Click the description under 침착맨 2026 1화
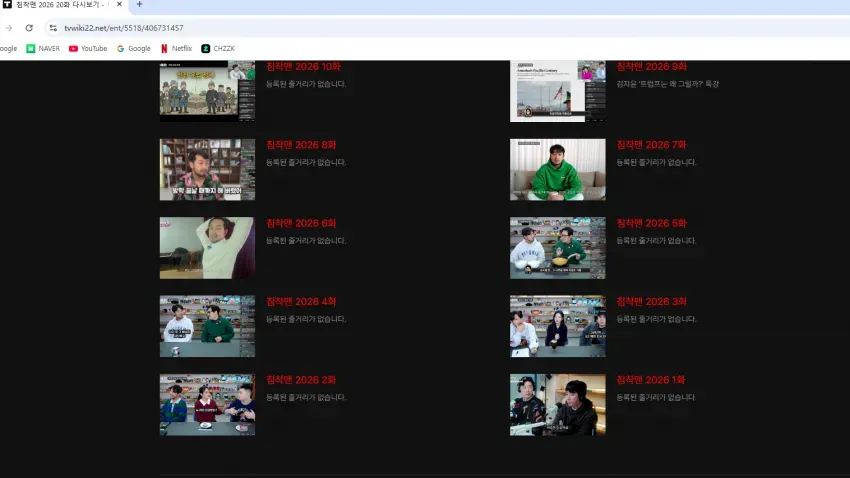This screenshot has height=478, width=850. [x=656, y=397]
